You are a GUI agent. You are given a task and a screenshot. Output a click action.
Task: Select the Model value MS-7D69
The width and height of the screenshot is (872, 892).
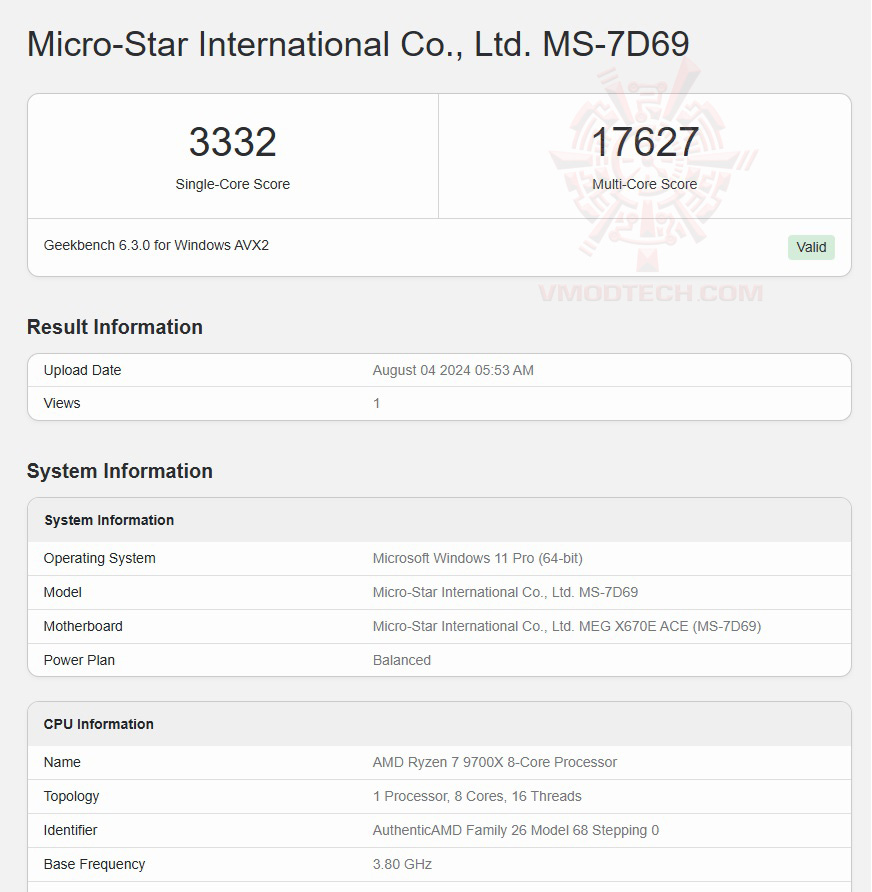tap(505, 592)
